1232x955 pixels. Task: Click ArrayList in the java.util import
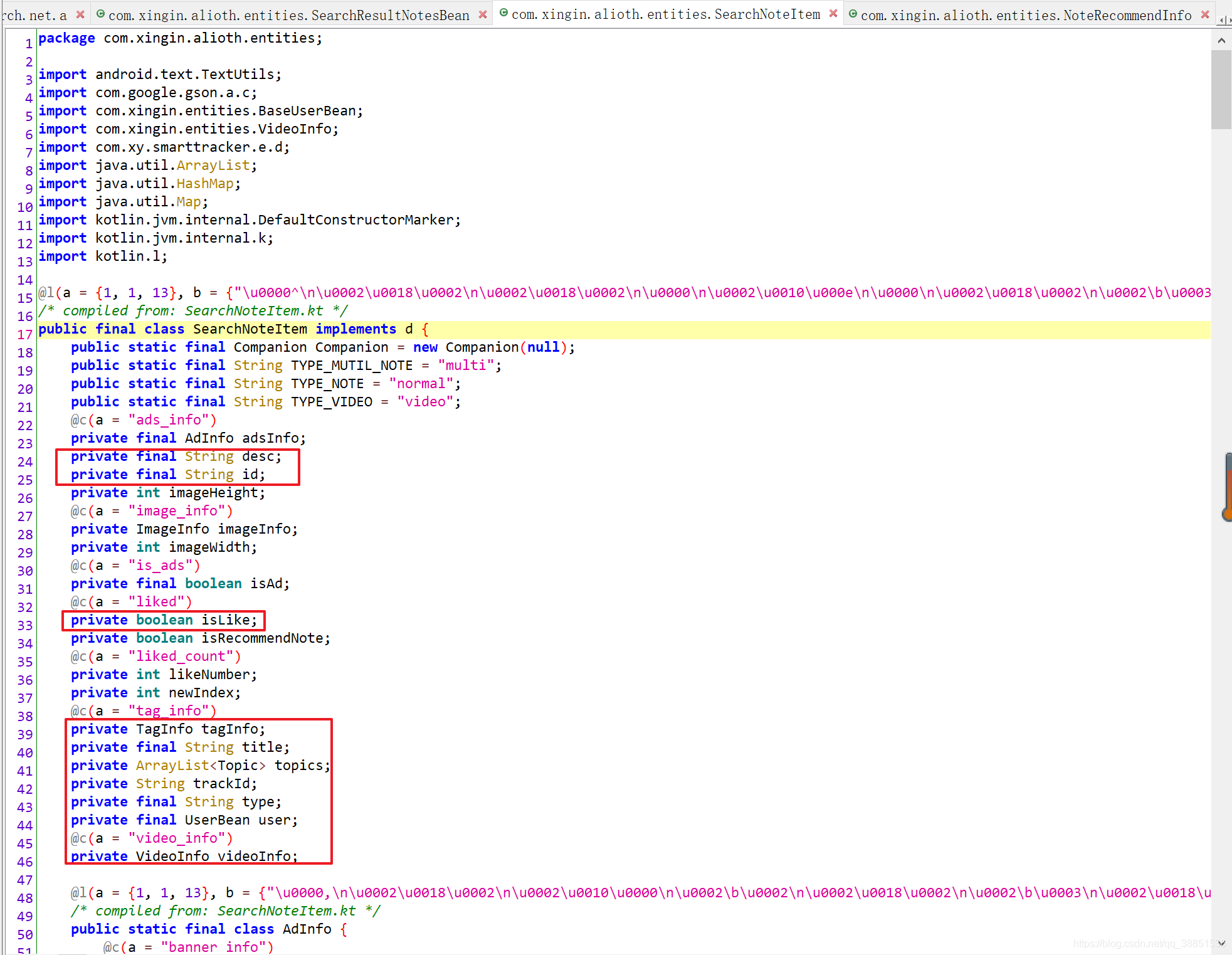pos(213,166)
